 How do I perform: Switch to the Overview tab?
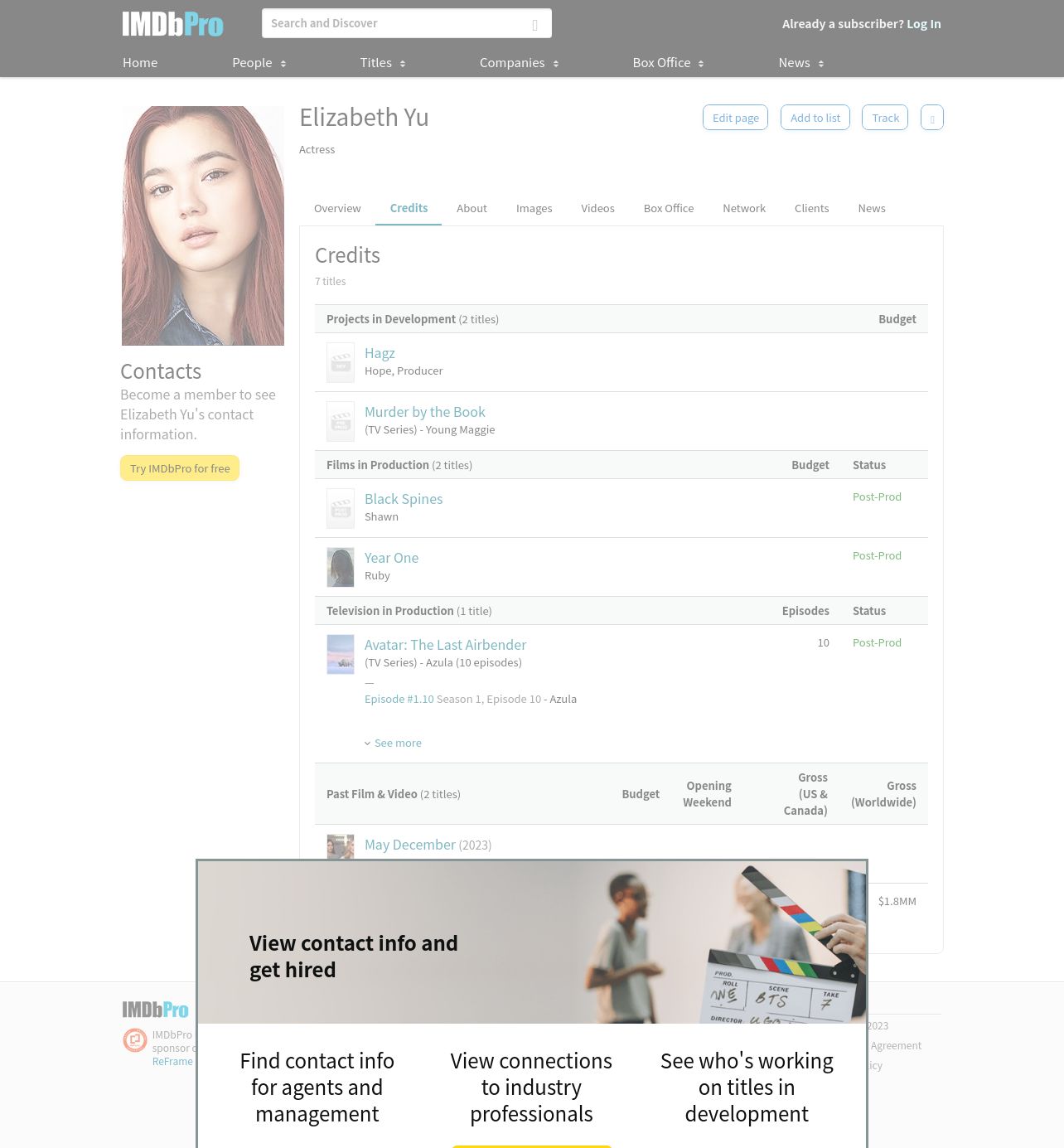coord(337,208)
